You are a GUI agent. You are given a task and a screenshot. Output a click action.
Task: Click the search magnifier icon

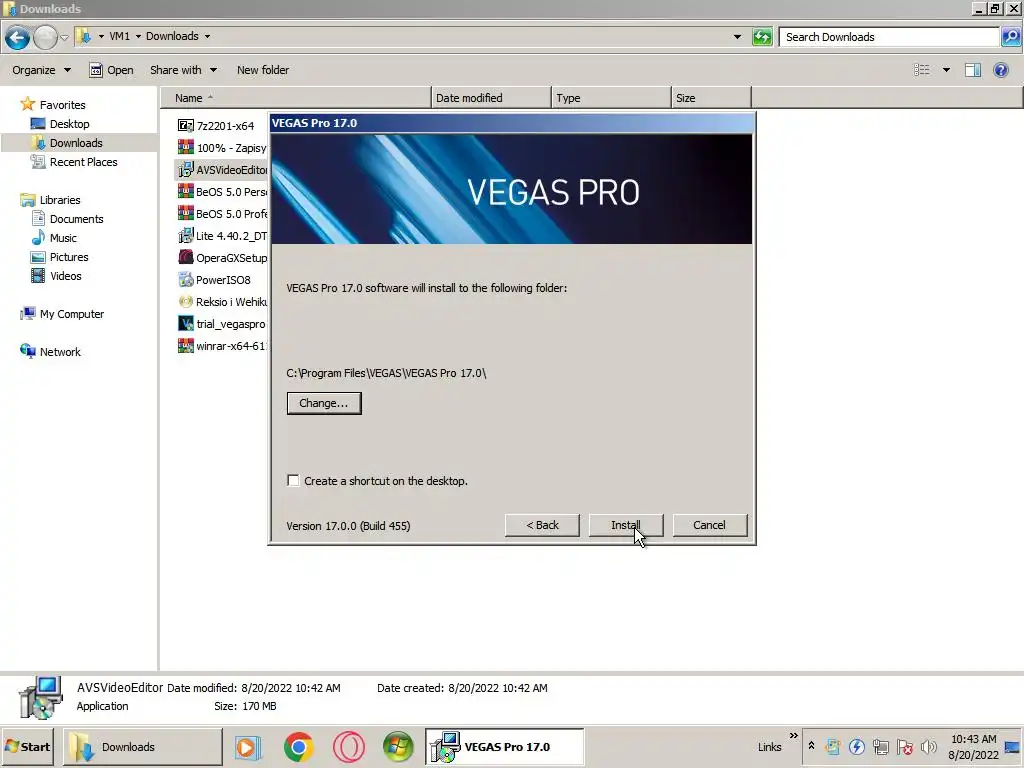click(1010, 37)
